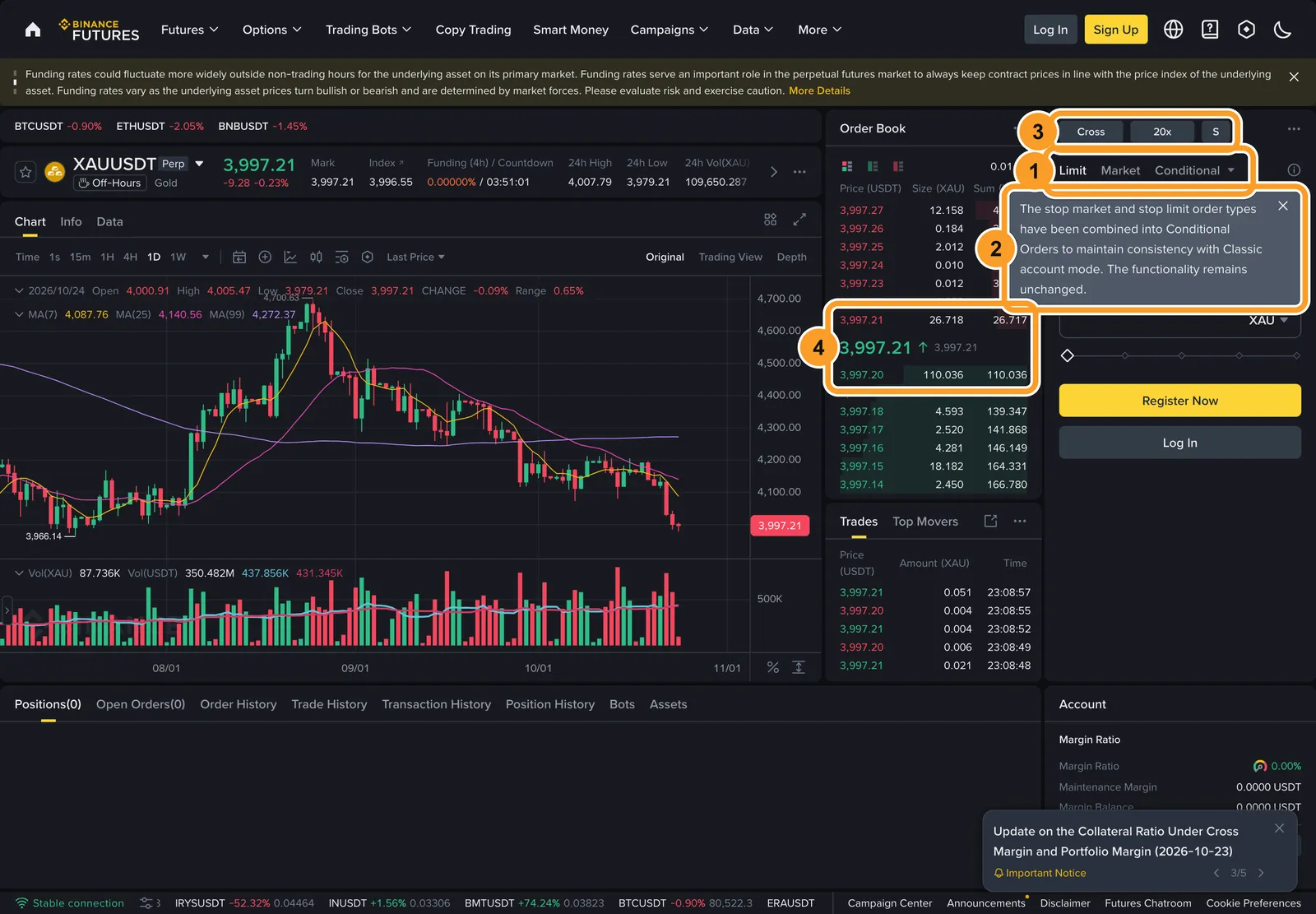Go to the next notice with the right arrow

click(1261, 873)
